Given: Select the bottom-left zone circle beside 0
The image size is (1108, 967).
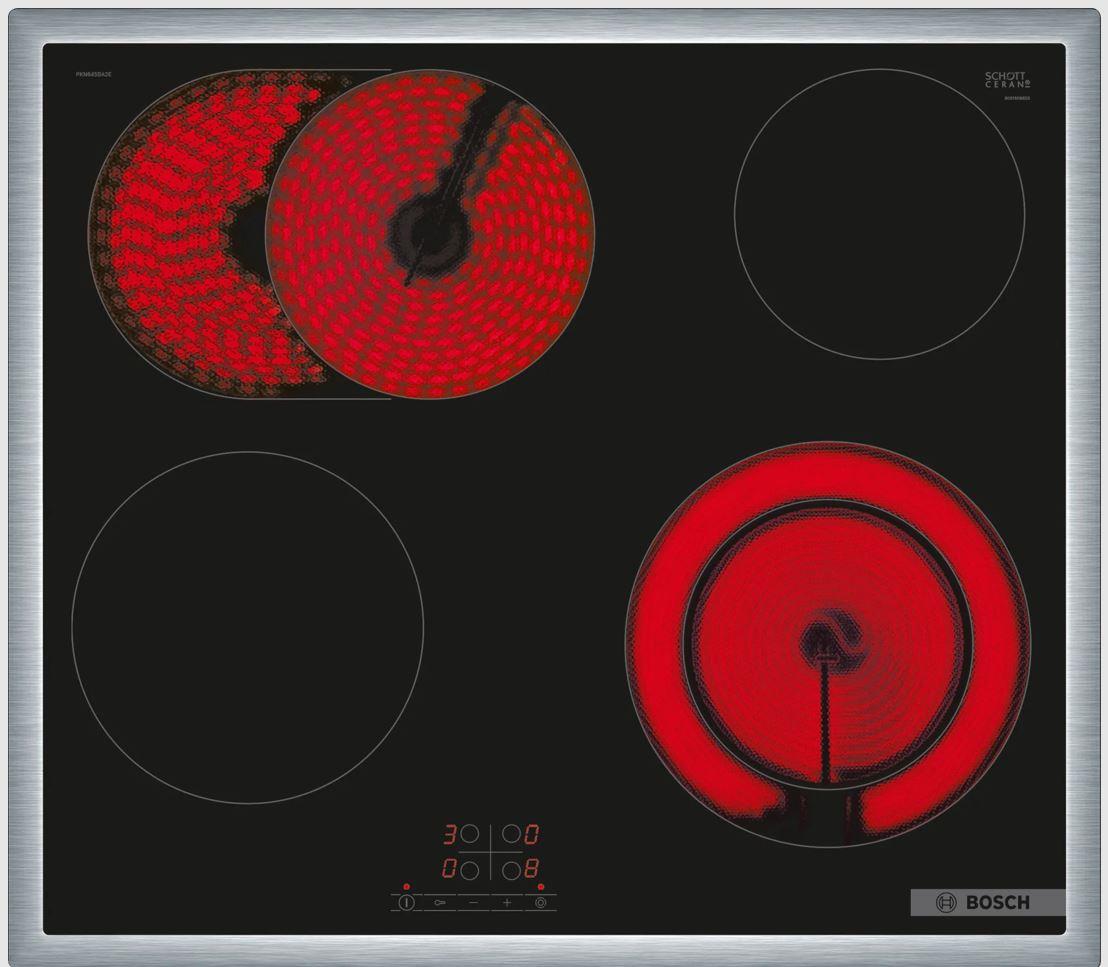Looking at the screenshot, I should click(469, 869).
